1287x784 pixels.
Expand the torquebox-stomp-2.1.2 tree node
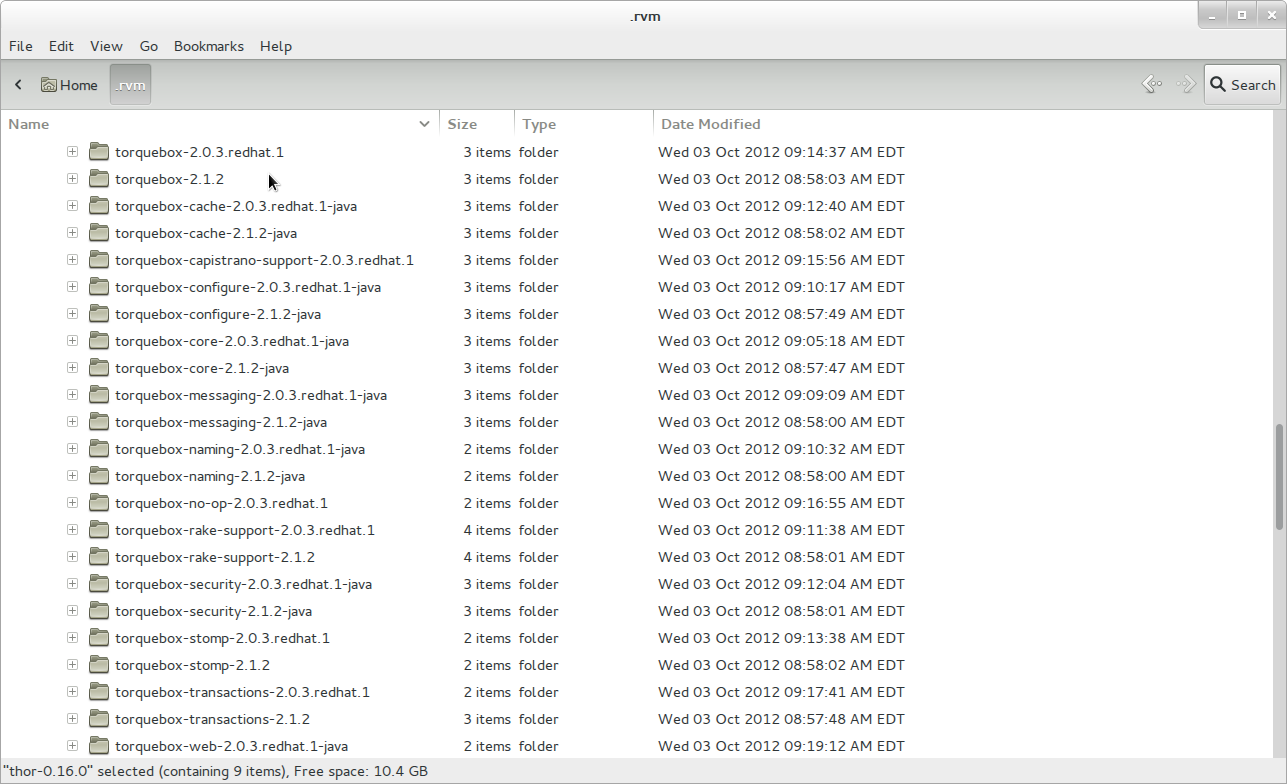72,665
